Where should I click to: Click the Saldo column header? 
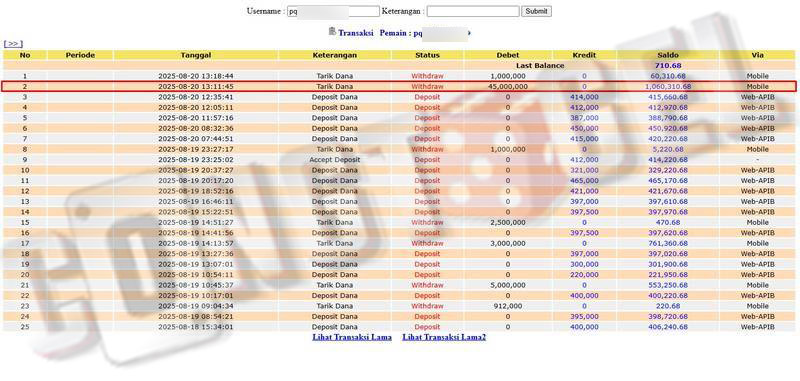[x=668, y=55]
